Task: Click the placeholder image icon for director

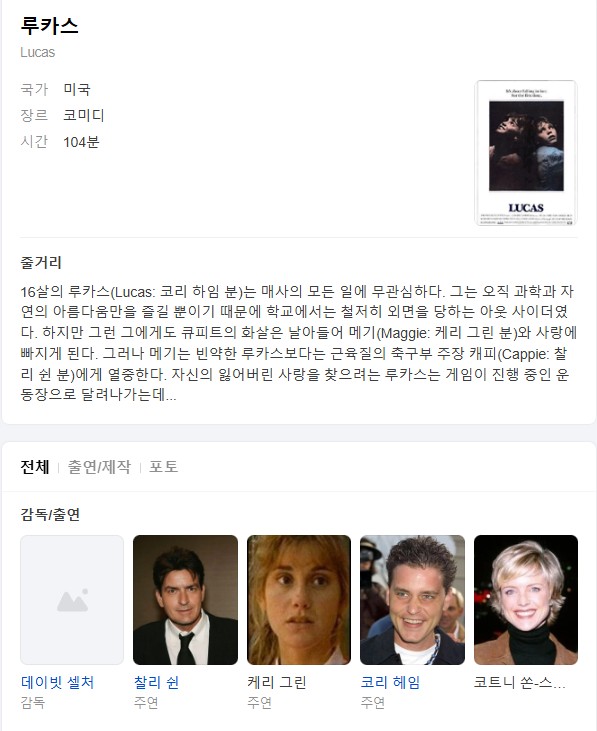Action: click(x=72, y=600)
